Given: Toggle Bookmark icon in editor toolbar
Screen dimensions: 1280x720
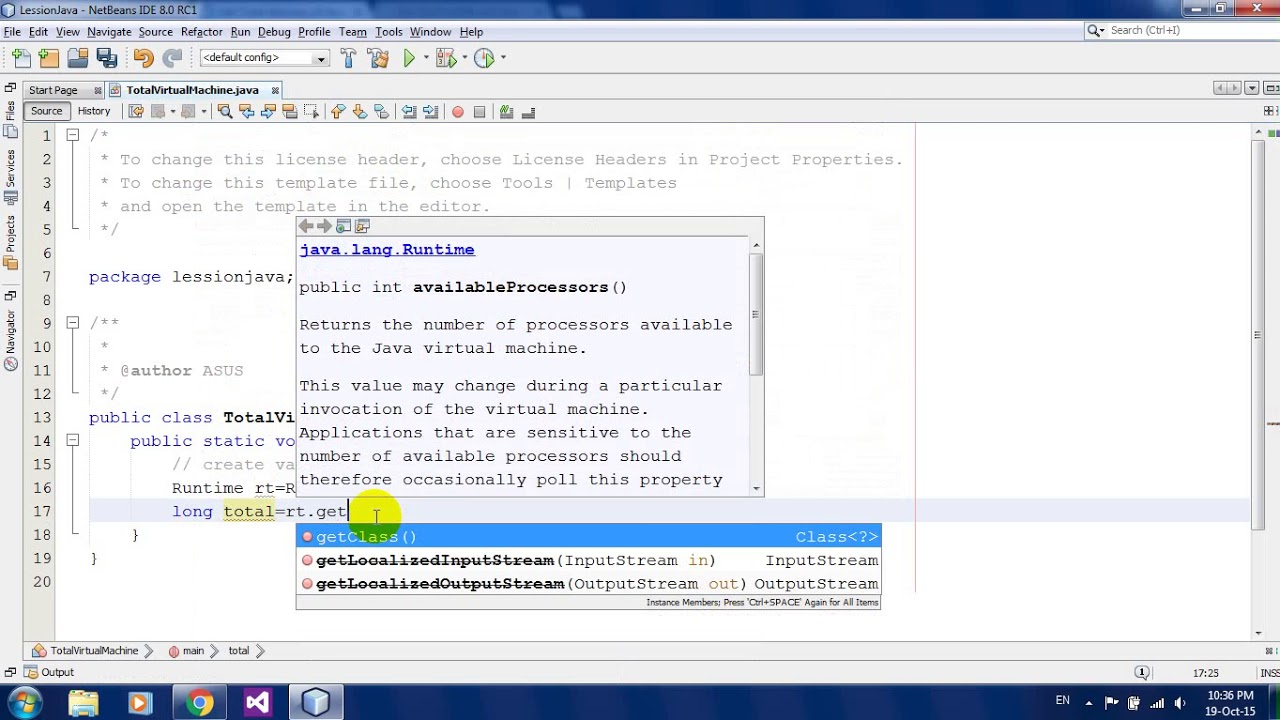Looking at the screenshot, I should [x=381, y=112].
